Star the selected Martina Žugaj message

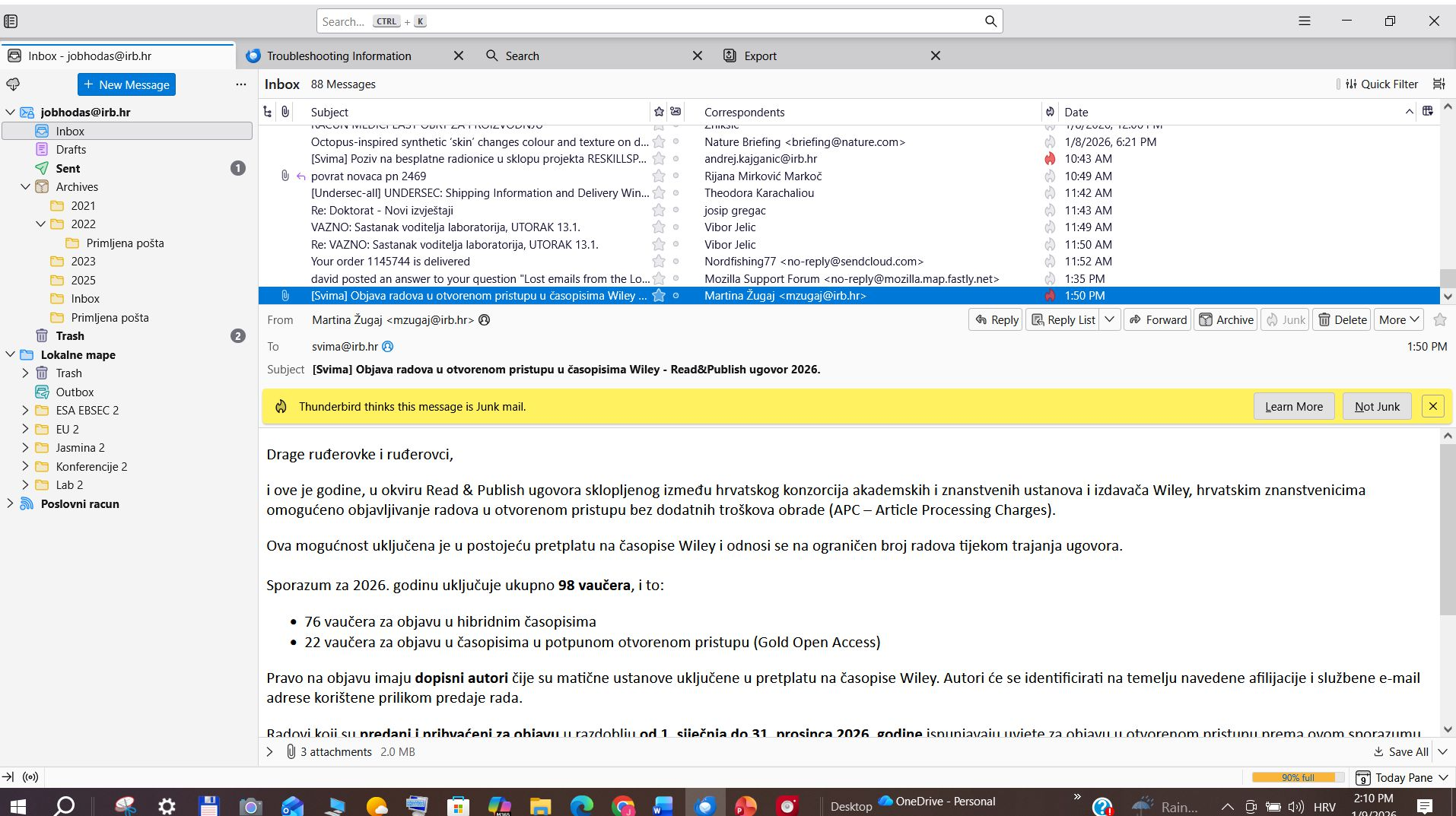659,296
